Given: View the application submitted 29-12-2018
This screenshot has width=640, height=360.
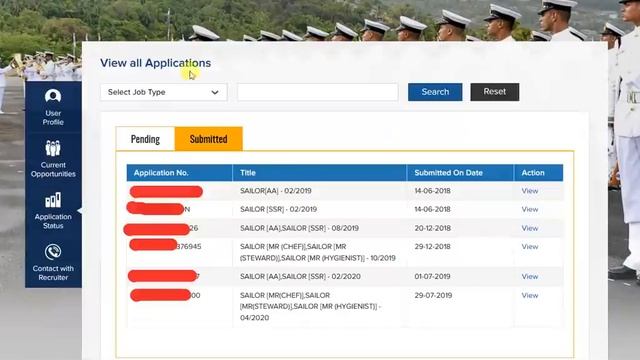Looking at the screenshot, I should [530, 247].
